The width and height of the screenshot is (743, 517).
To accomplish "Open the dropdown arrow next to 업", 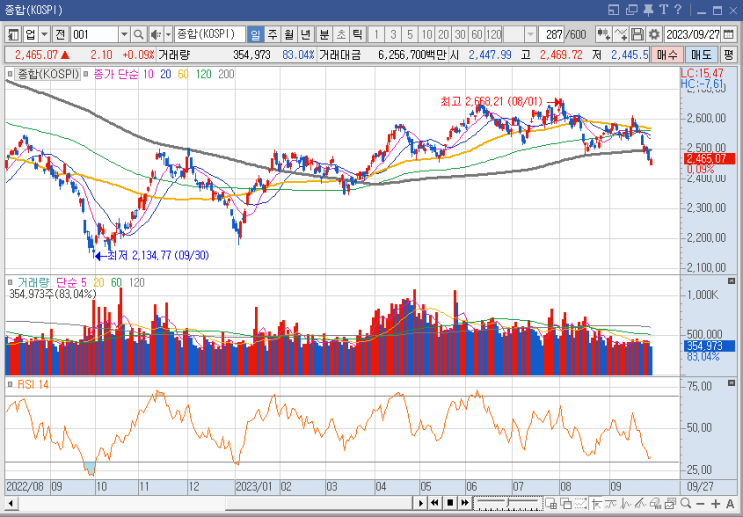I will [x=44, y=34].
